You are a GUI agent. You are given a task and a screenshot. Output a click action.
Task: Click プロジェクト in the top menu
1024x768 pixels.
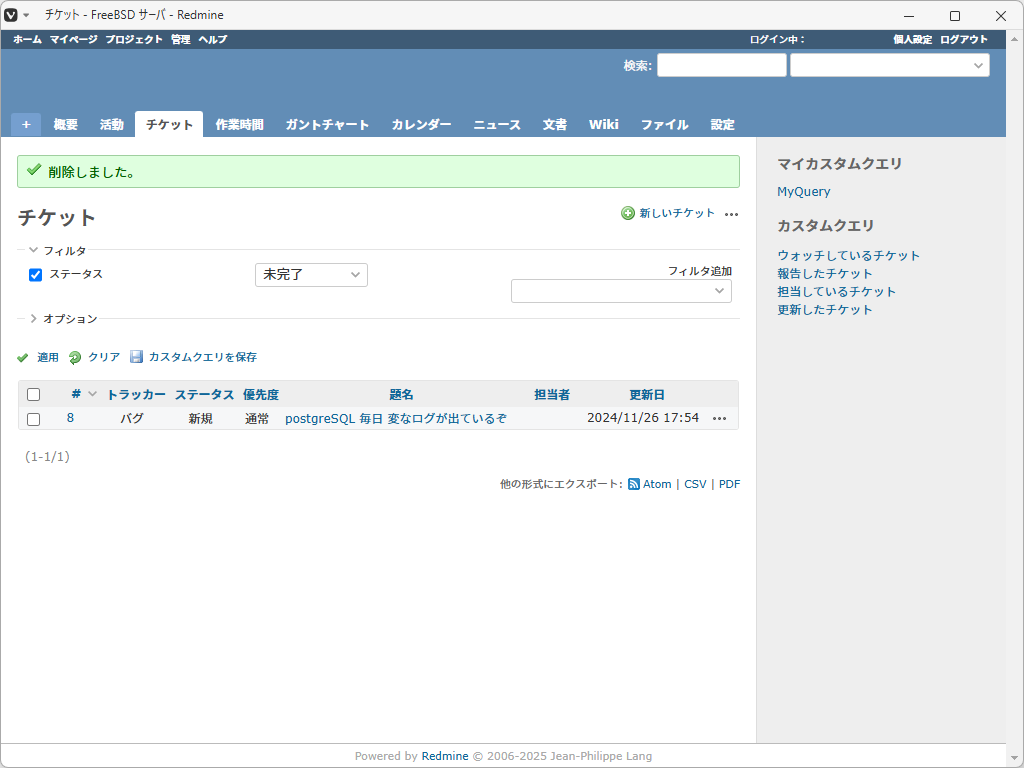pos(134,39)
